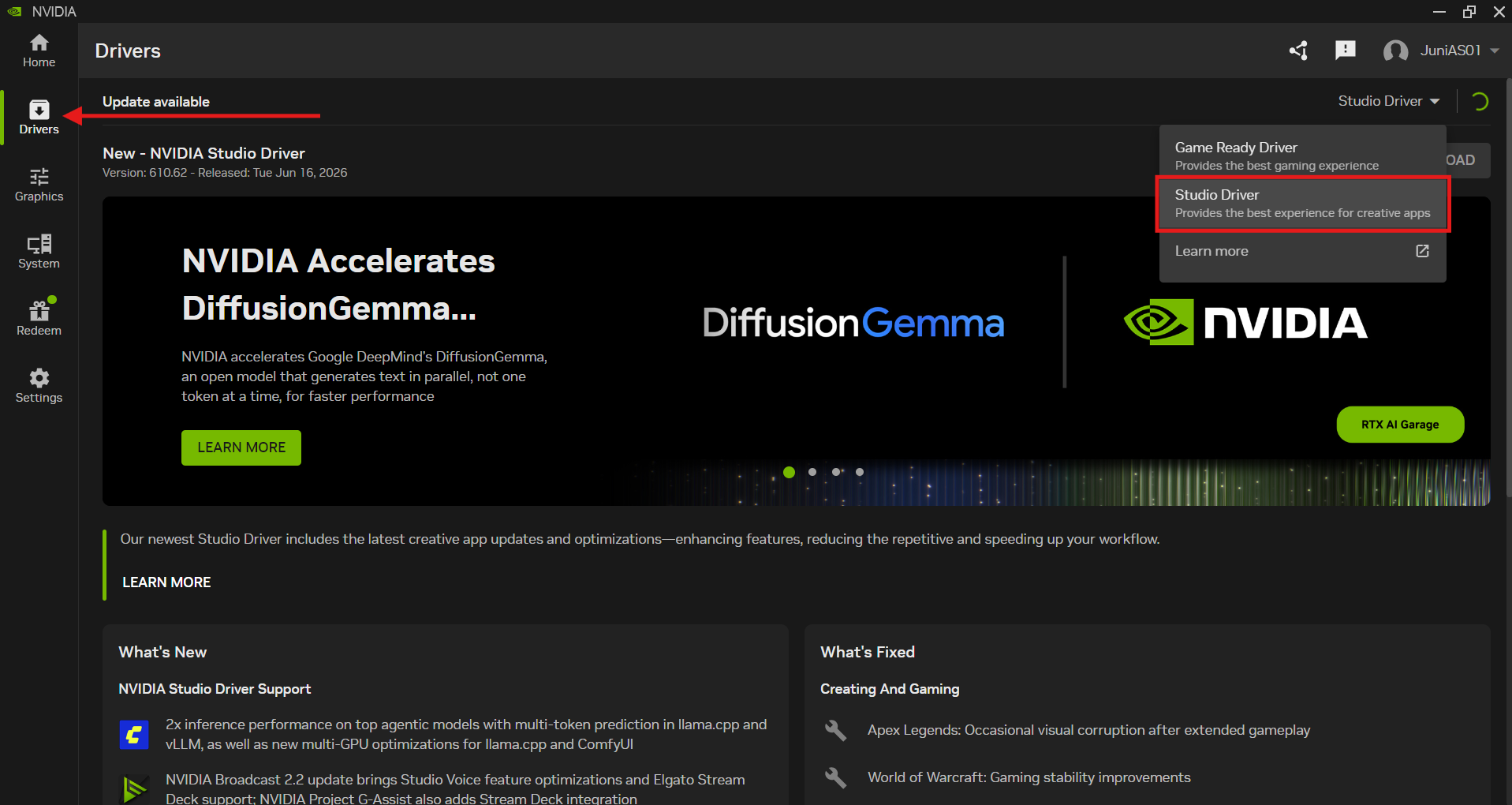Image resolution: width=1512 pixels, height=805 pixels.
Task: Open the Redeem gift section
Action: (39, 317)
